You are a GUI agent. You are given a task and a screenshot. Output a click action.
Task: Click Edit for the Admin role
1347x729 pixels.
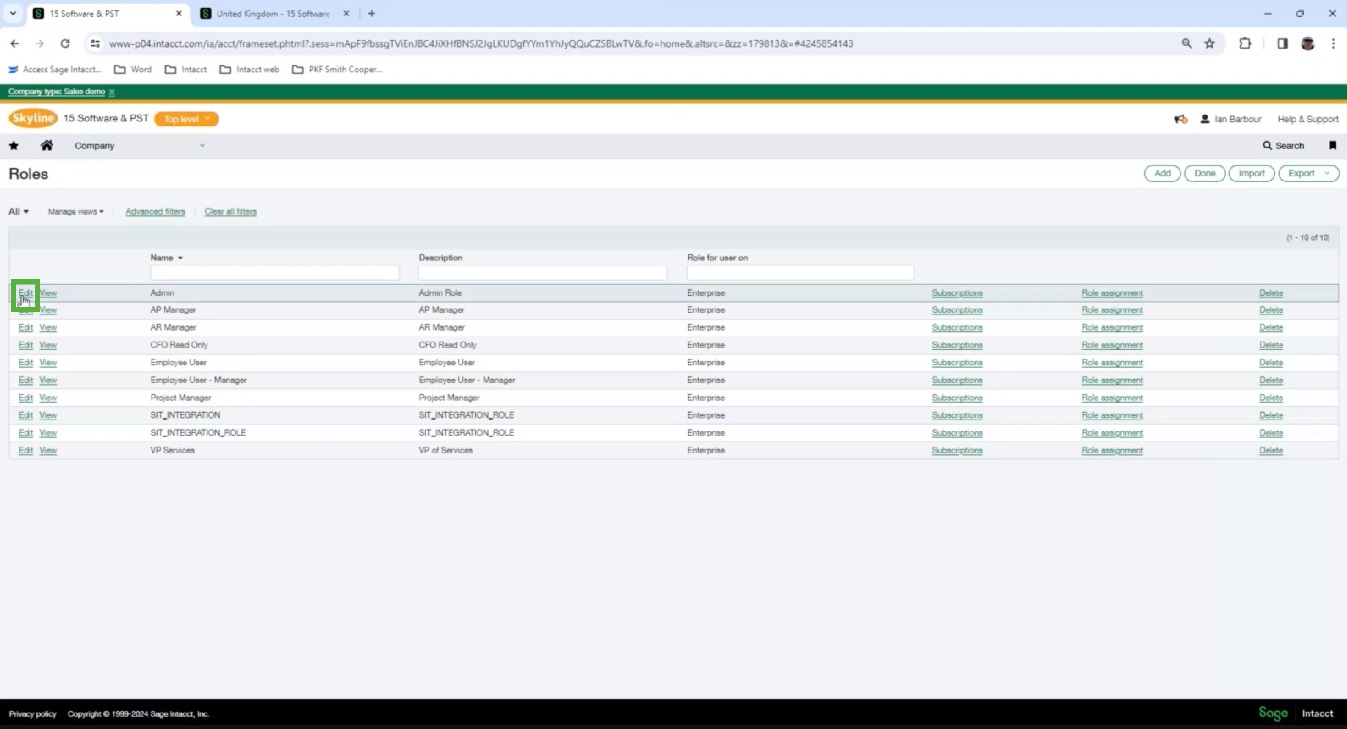pyautogui.click(x=25, y=293)
